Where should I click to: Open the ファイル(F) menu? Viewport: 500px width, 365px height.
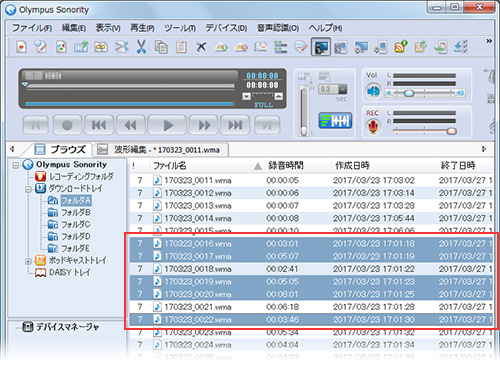click(32, 28)
